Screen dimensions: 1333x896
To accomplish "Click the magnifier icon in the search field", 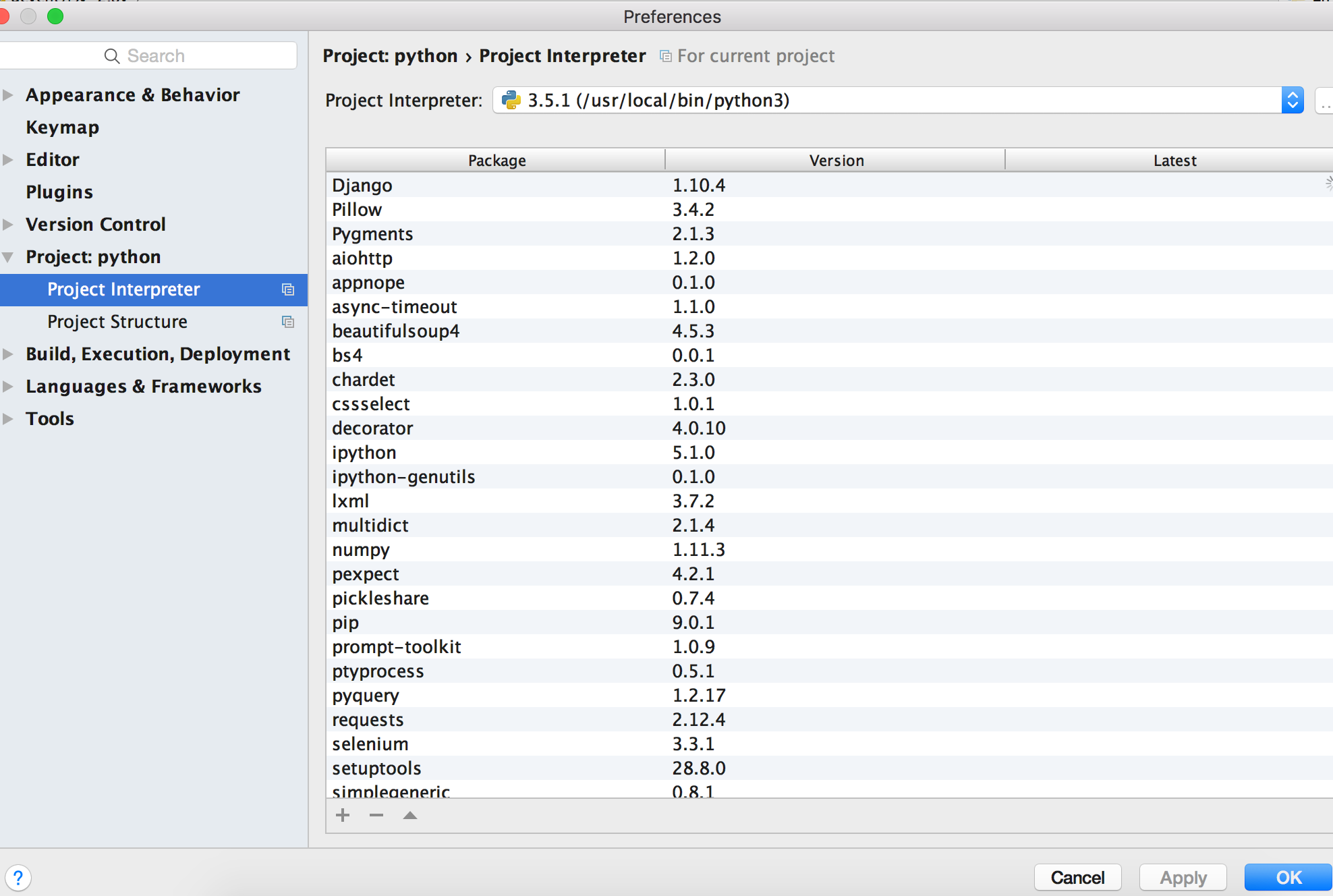I will point(112,55).
